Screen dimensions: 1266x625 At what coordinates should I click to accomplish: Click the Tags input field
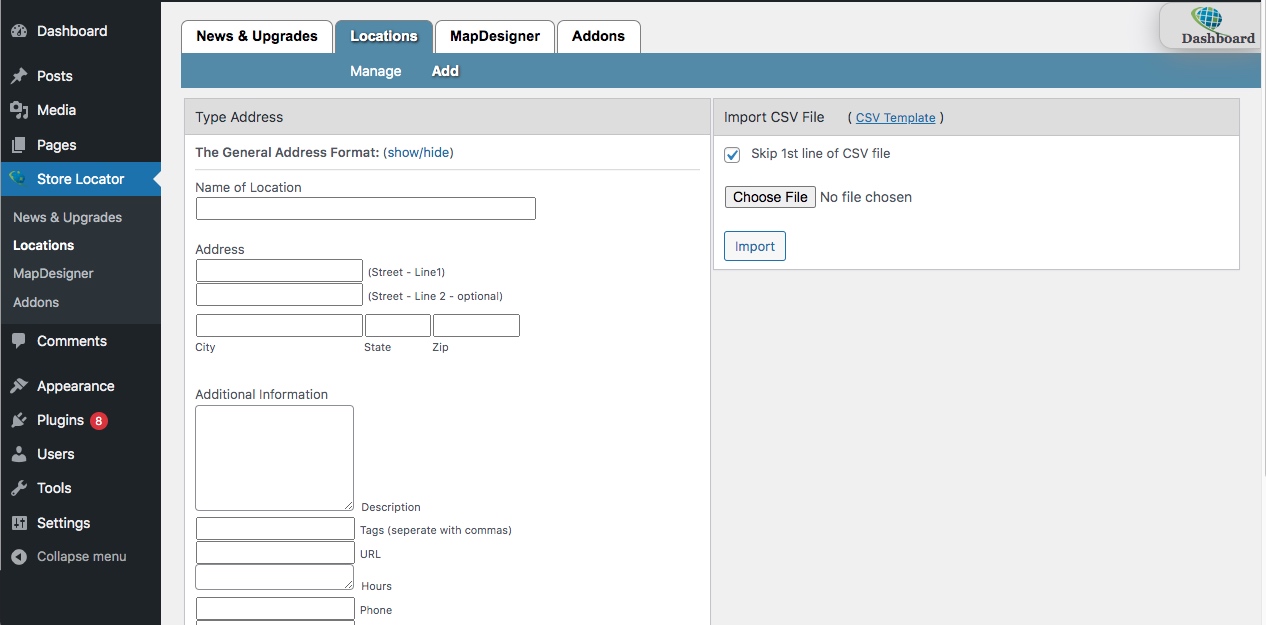point(275,529)
